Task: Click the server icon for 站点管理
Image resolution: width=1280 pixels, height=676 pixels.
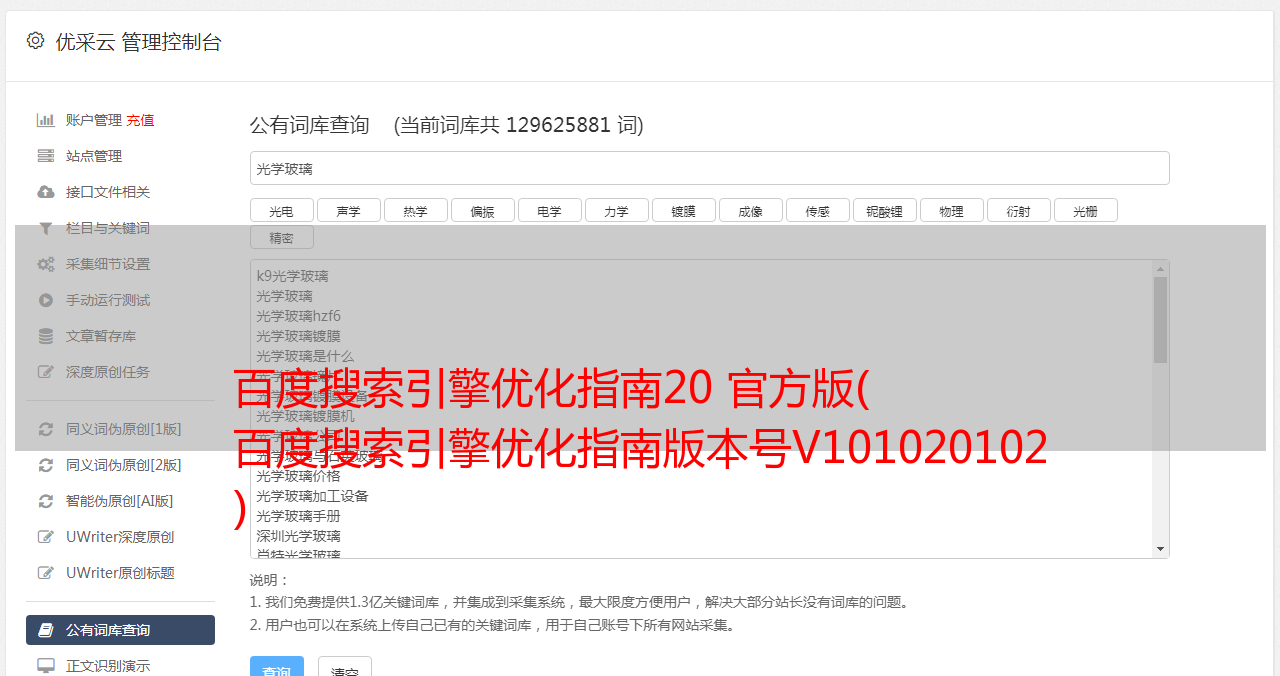Action: point(45,156)
